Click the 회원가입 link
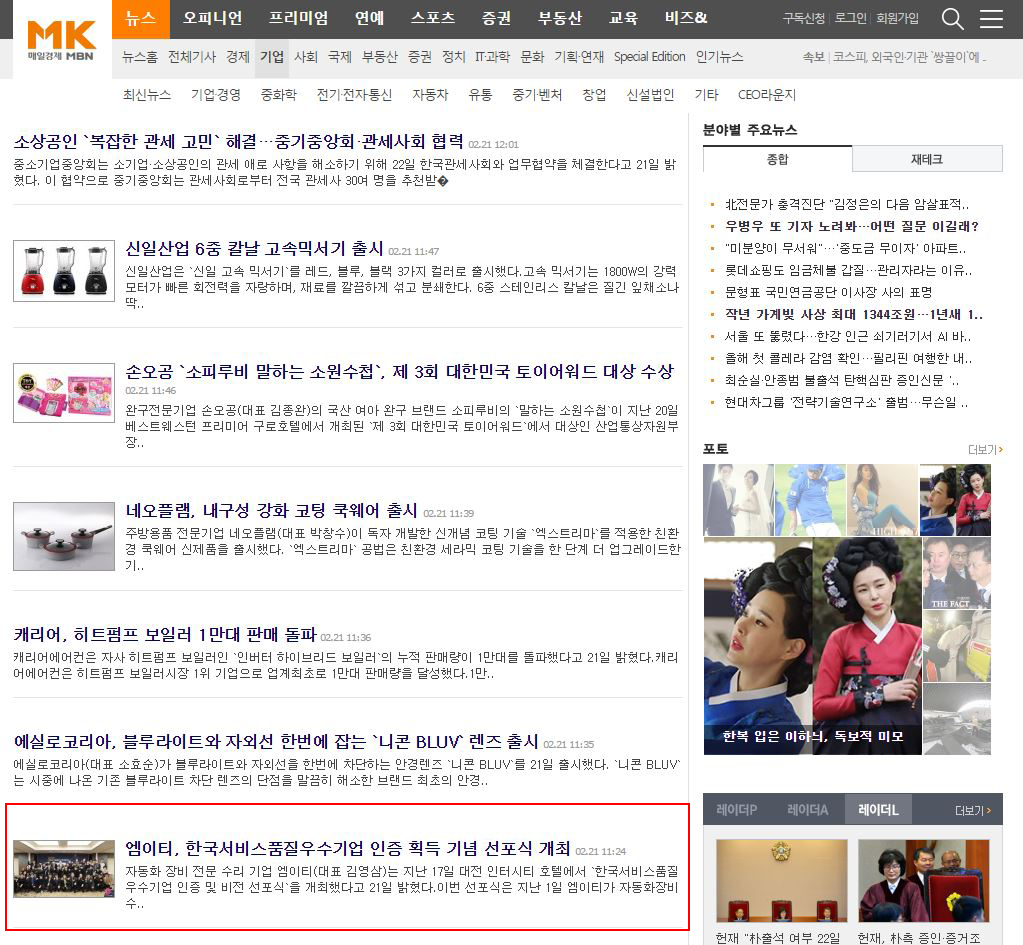Image resolution: width=1023 pixels, height=945 pixels. click(896, 18)
